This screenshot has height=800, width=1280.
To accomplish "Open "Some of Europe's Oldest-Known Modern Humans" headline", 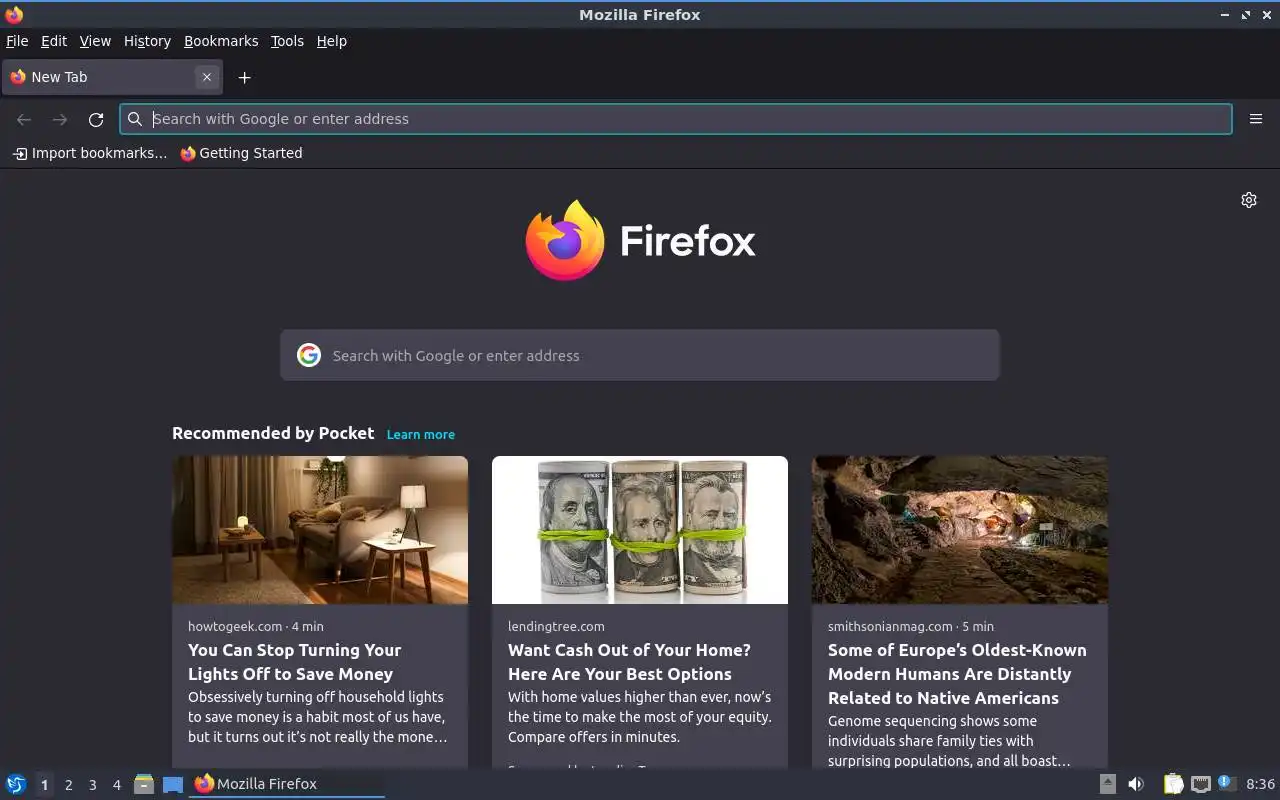I will 957,674.
